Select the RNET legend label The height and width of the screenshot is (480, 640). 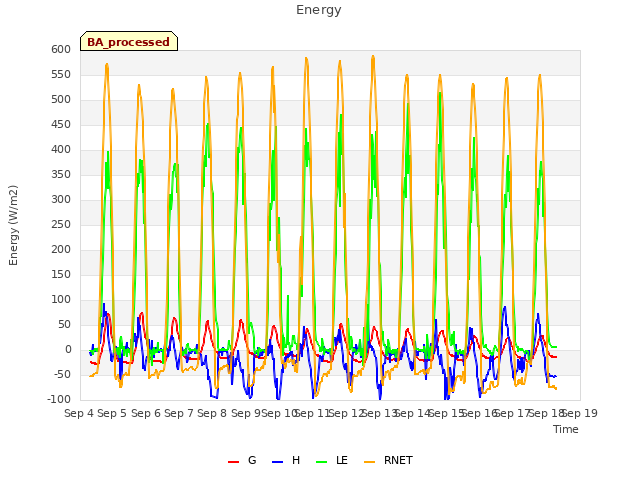click(398, 460)
